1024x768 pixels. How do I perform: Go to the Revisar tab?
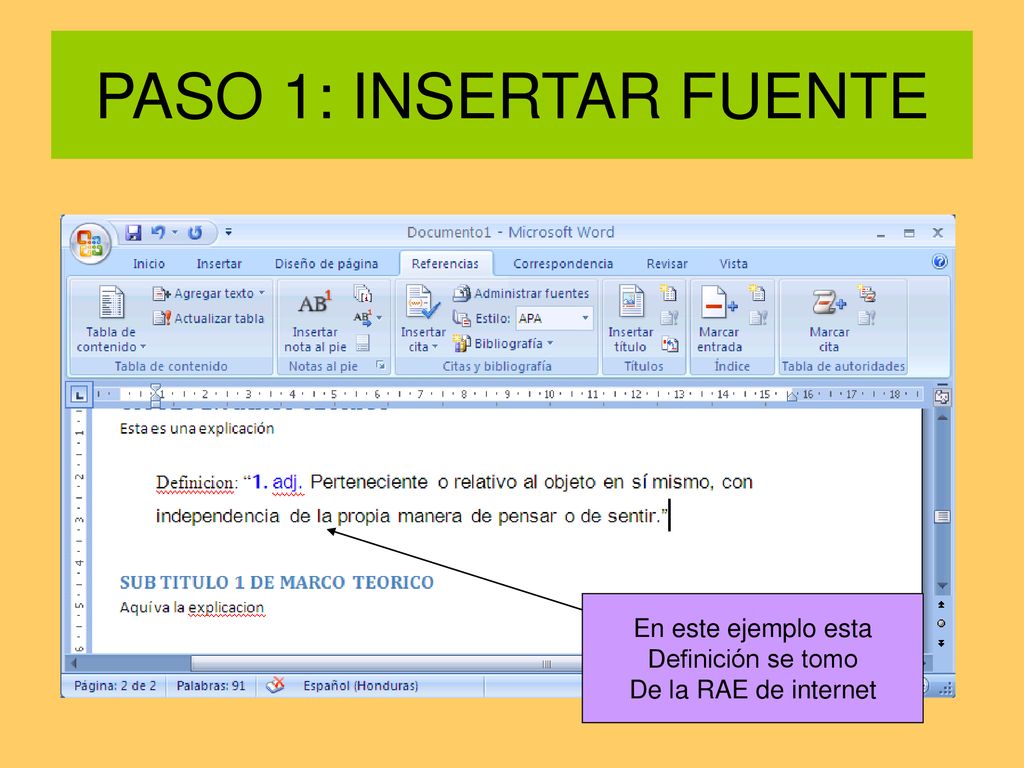click(x=667, y=264)
